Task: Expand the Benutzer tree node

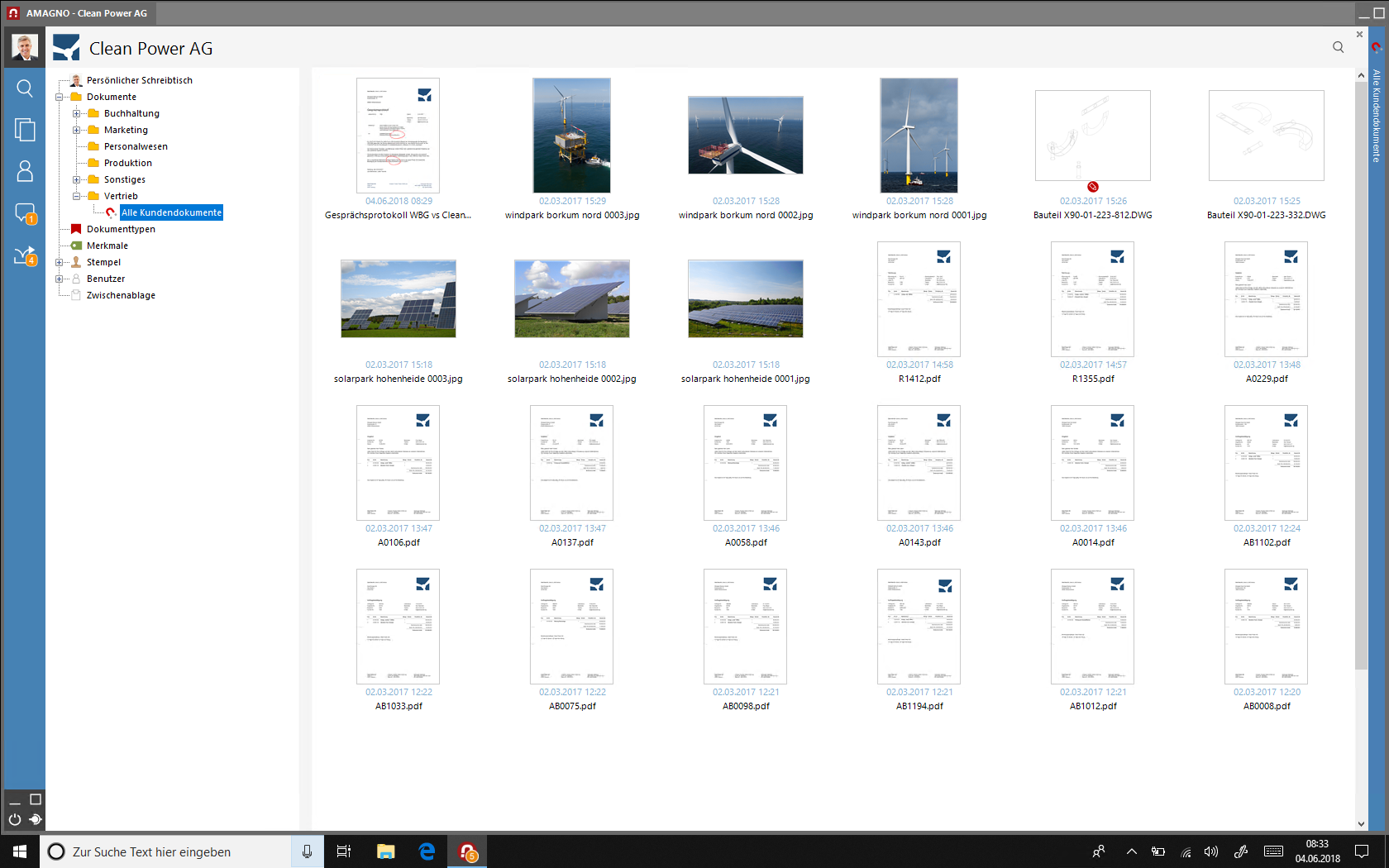Action: 59,279
